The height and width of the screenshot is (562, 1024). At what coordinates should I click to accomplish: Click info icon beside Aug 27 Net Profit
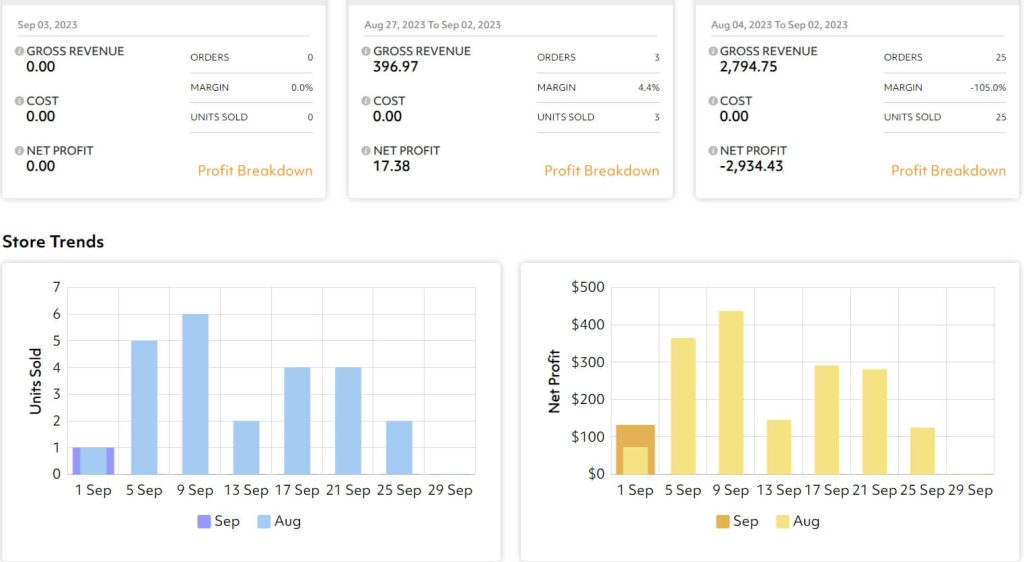click(366, 151)
